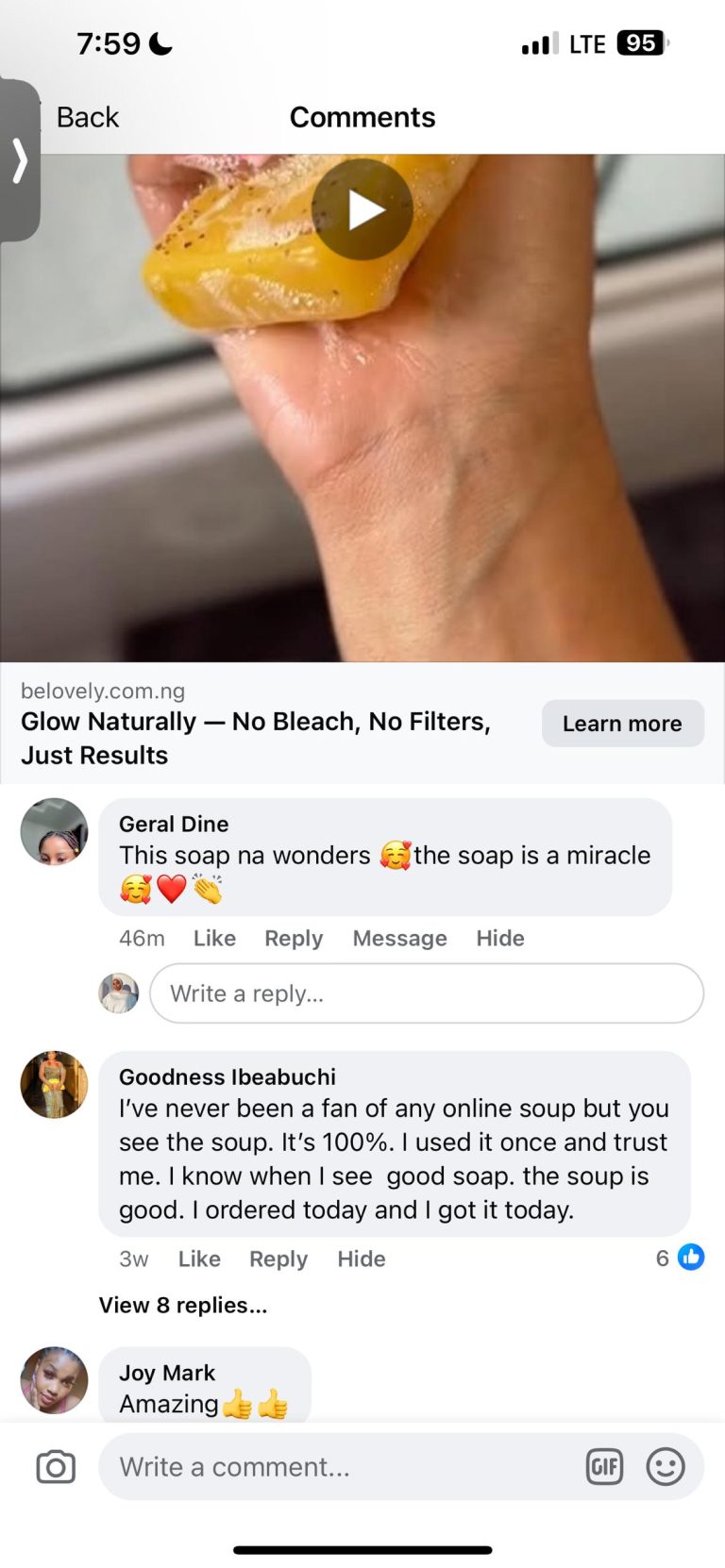The image size is (725, 1568).
Task: Focus the Write a reply field
Action: [426, 993]
